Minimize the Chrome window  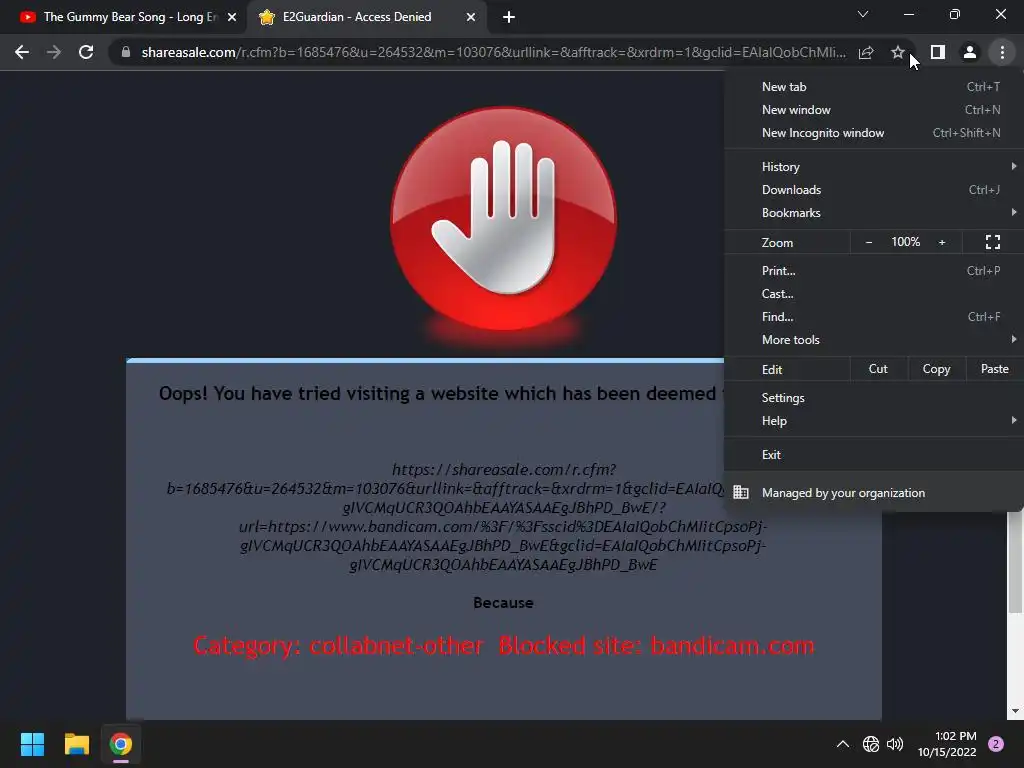pyautogui.click(x=908, y=14)
